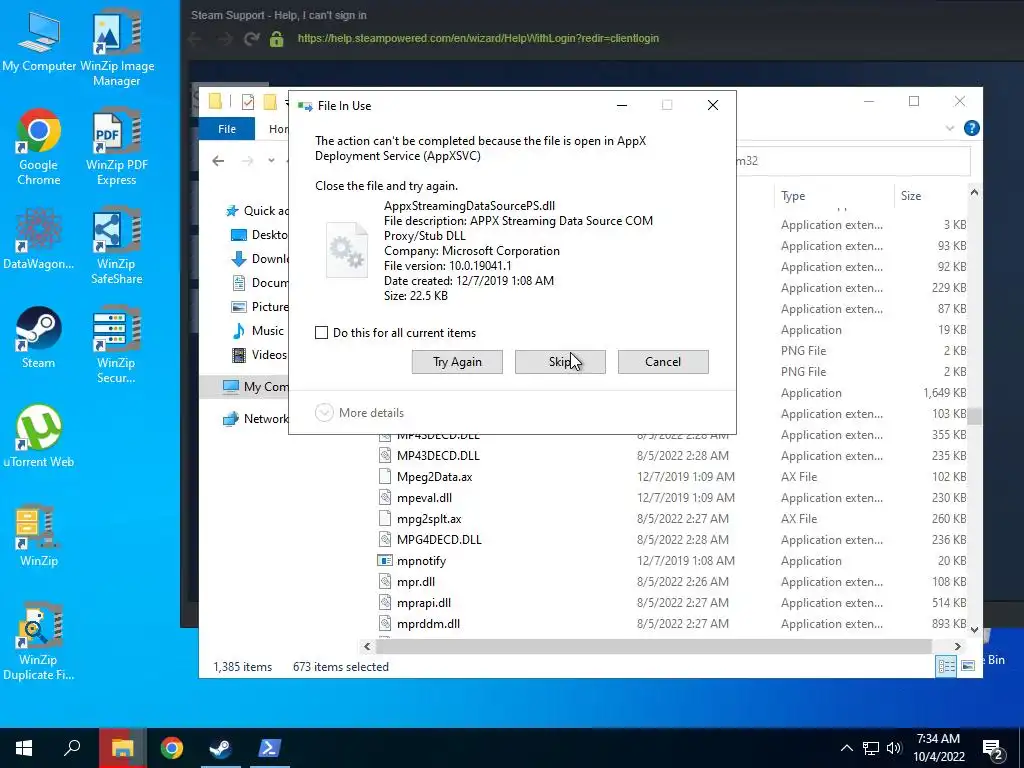Click the Windows Start button
The height and width of the screenshot is (768, 1024).
click(x=24, y=748)
